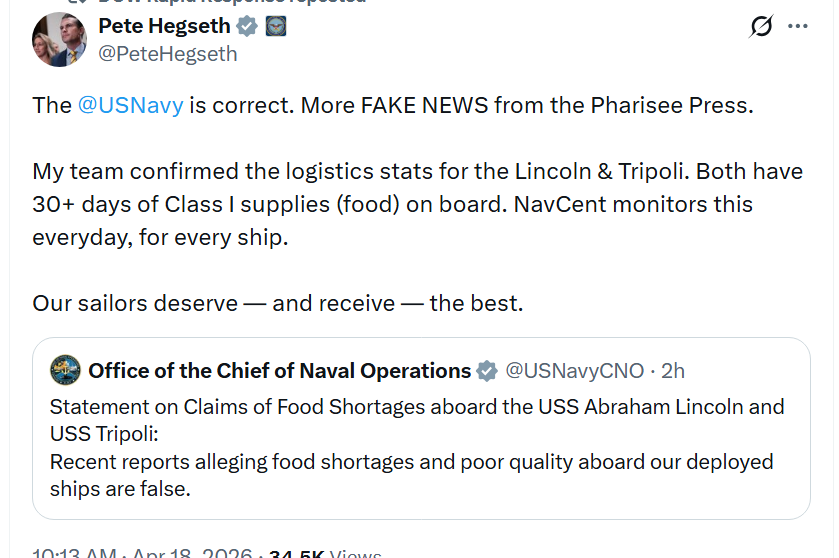Open the @PeteHegseth handle link
Image resolution: width=839 pixels, height=558 pixels.
click(167, 54)
